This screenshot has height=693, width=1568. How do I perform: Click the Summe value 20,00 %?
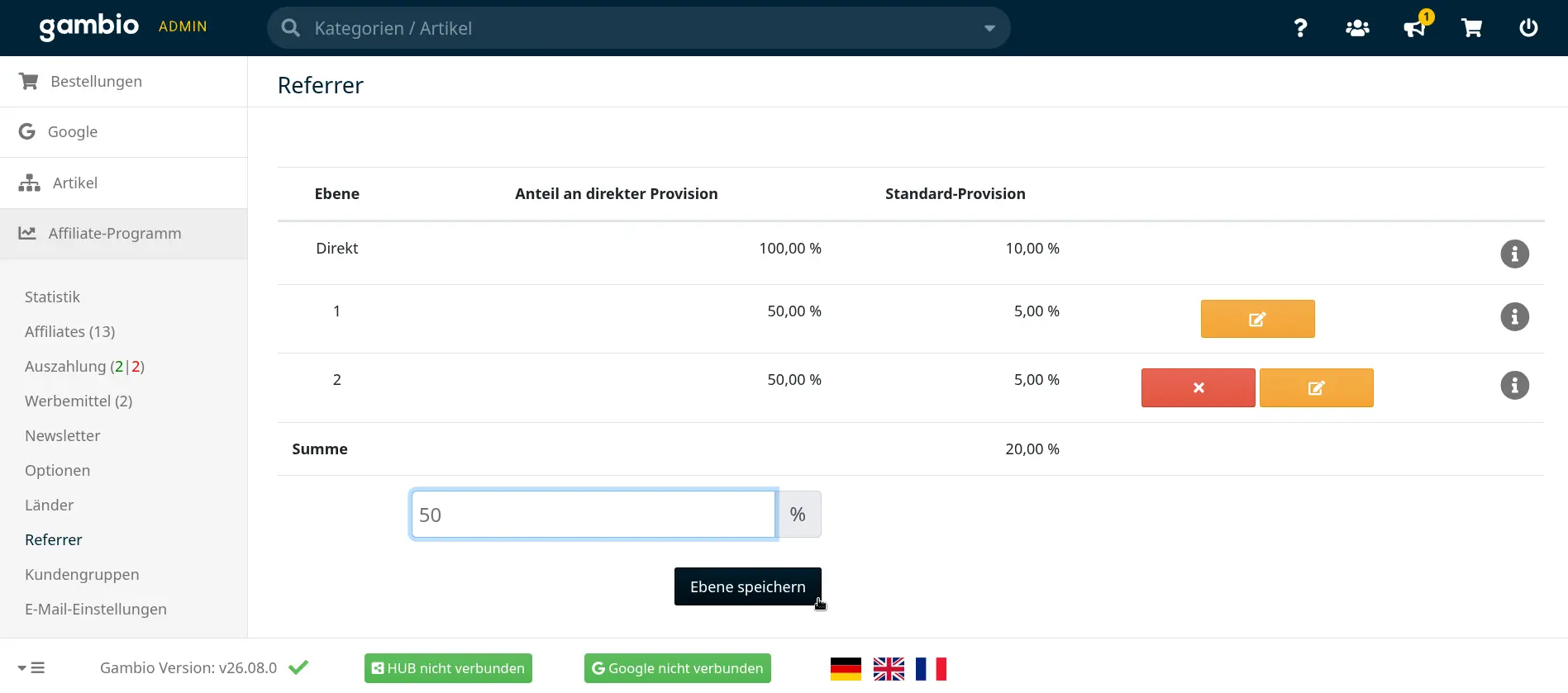[1032, 449]
